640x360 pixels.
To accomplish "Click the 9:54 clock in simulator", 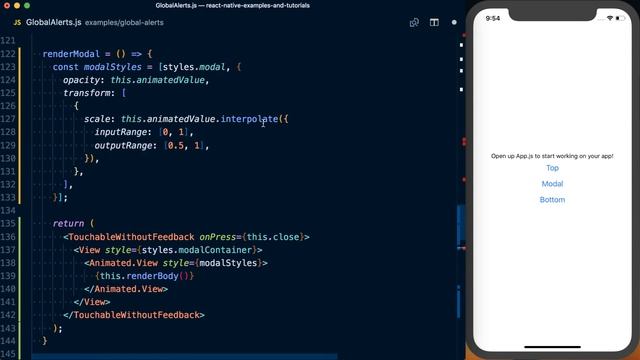I will (x=493, y=18).
